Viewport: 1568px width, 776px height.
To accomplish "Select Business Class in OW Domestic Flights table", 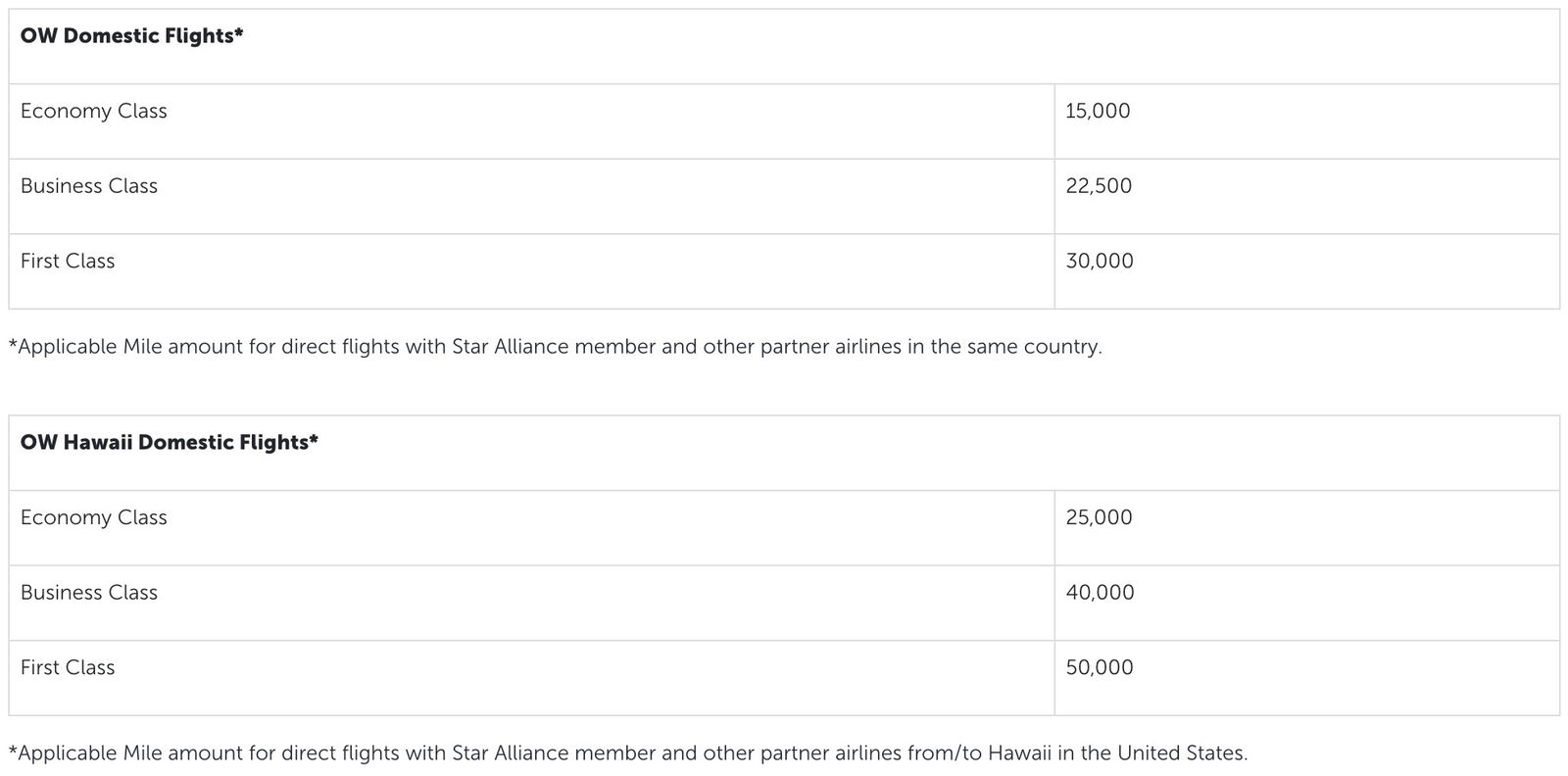I will coord(88,186).
